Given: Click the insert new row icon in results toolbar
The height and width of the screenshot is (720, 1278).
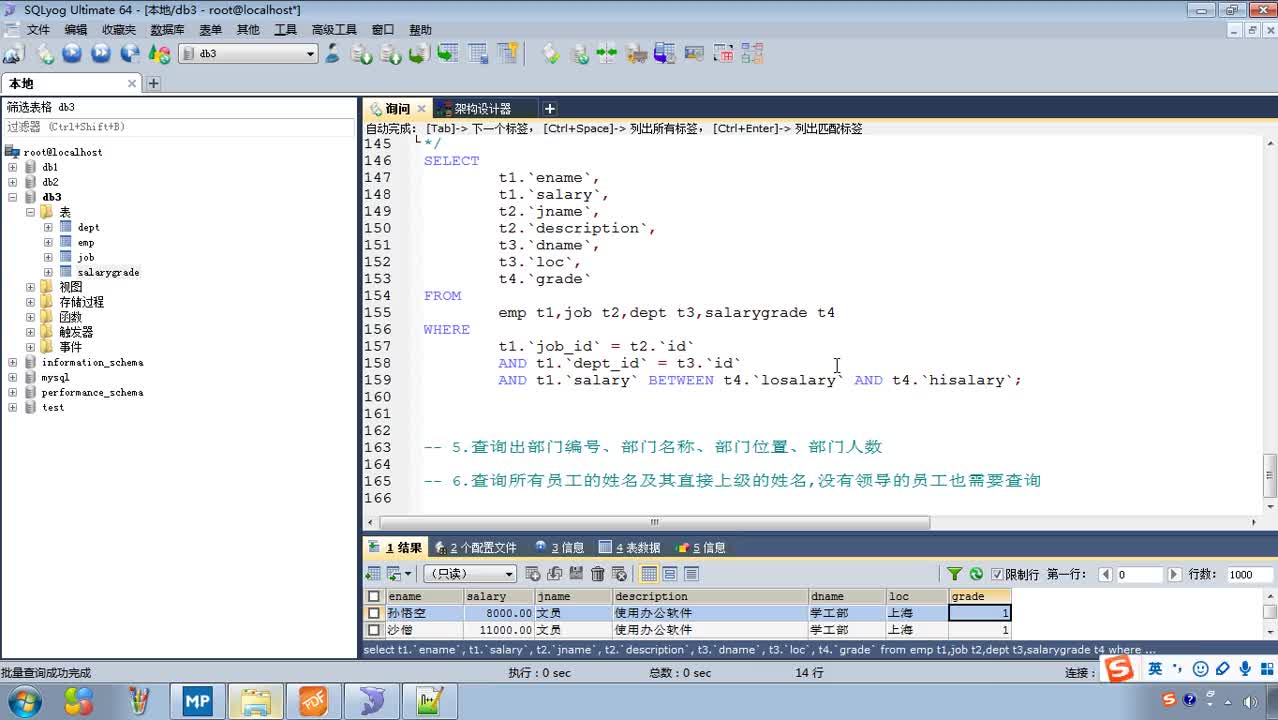Looking at the screenshot, I should point(533,574).
